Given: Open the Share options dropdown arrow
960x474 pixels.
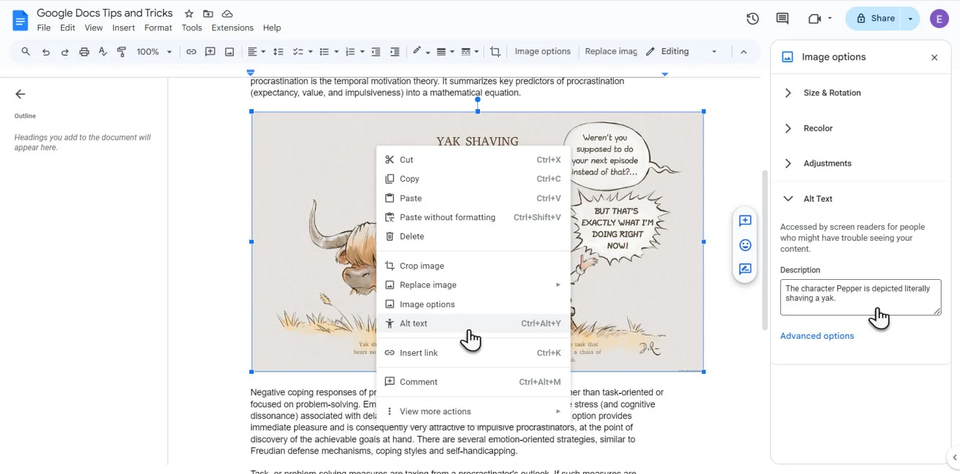Looking at the screenshot, I should 910,18.
